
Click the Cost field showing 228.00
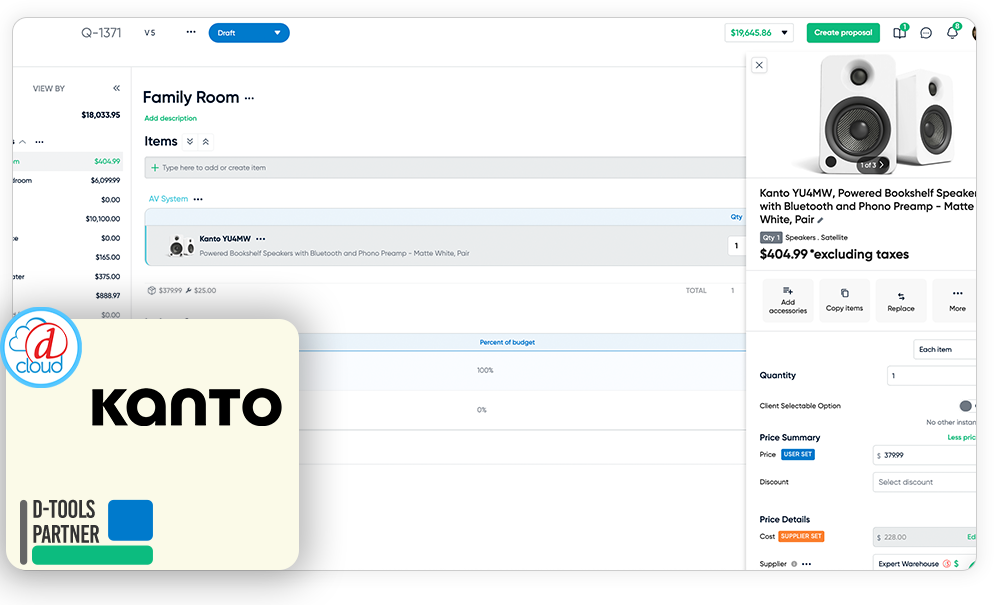(x=925, y=537)
